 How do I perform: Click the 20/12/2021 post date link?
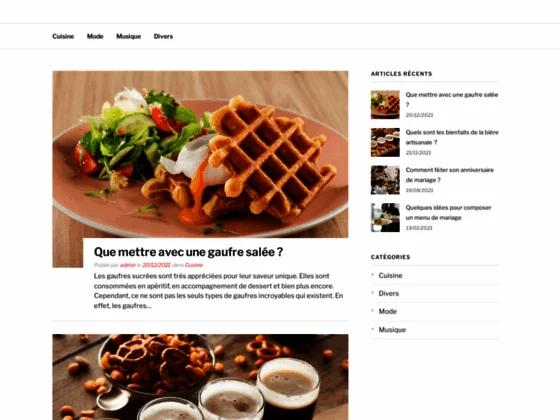pyautogui.click(x=156, y=265)
